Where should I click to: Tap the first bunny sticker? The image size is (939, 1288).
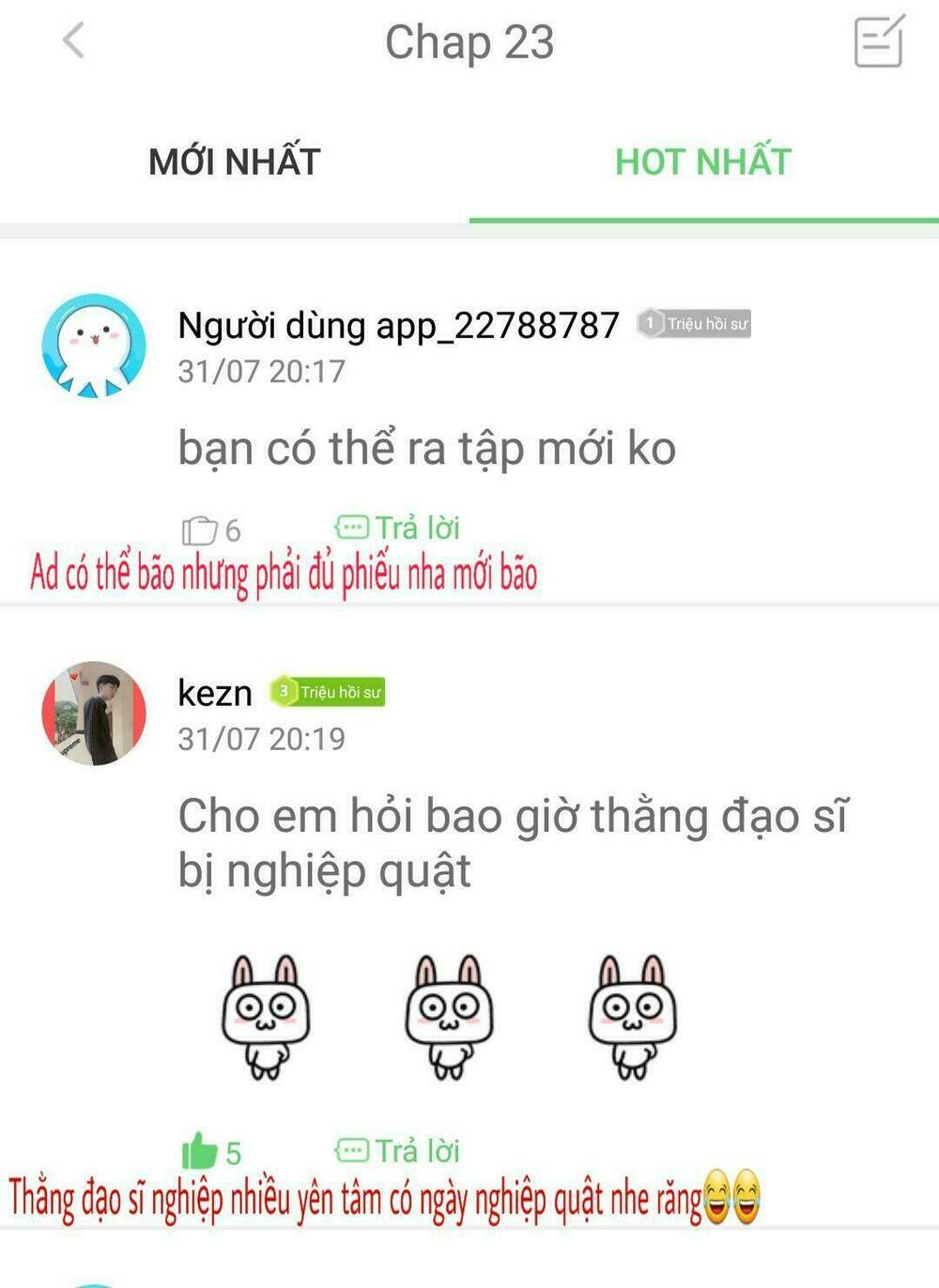[x=266, y=1018]
